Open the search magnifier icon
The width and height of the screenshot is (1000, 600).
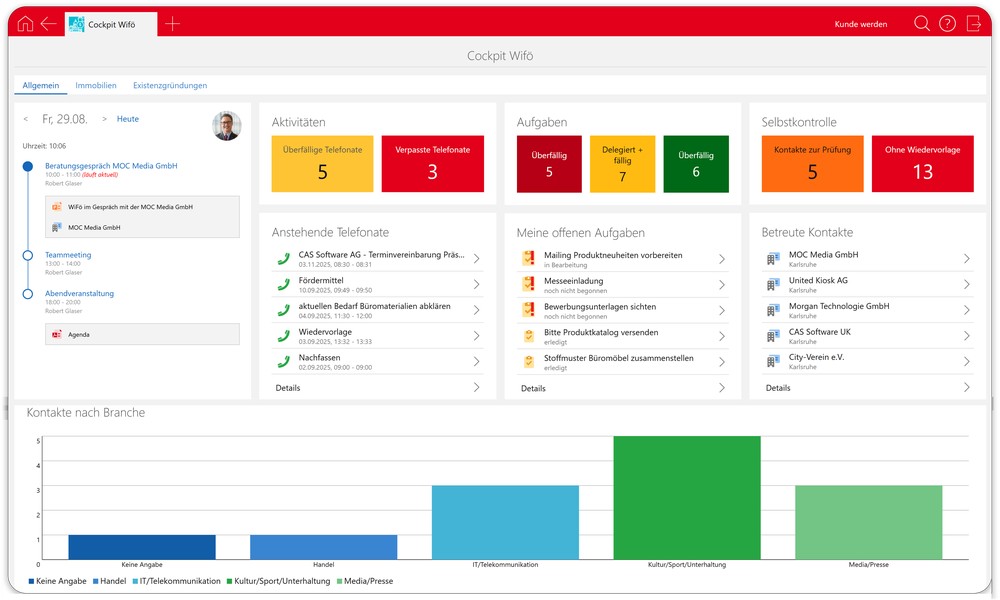921,24
